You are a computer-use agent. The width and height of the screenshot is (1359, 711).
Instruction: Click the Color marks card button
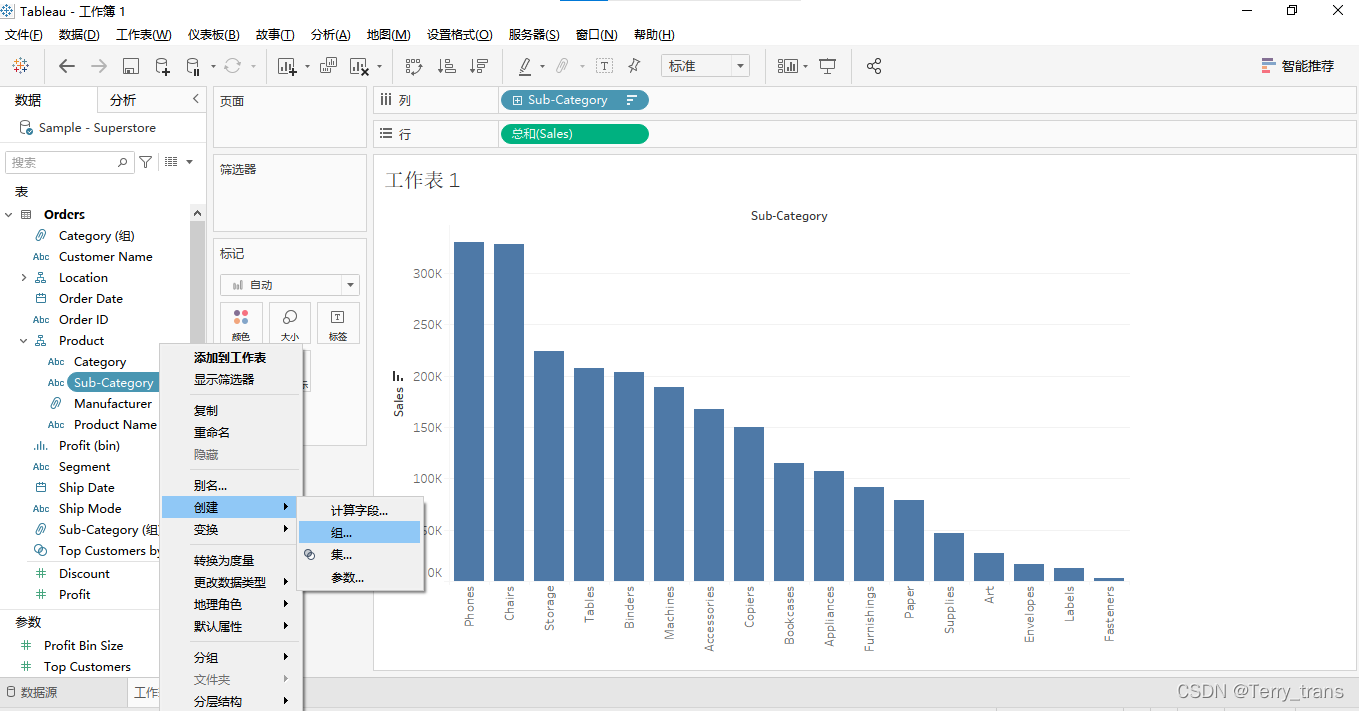pos(241,323)
